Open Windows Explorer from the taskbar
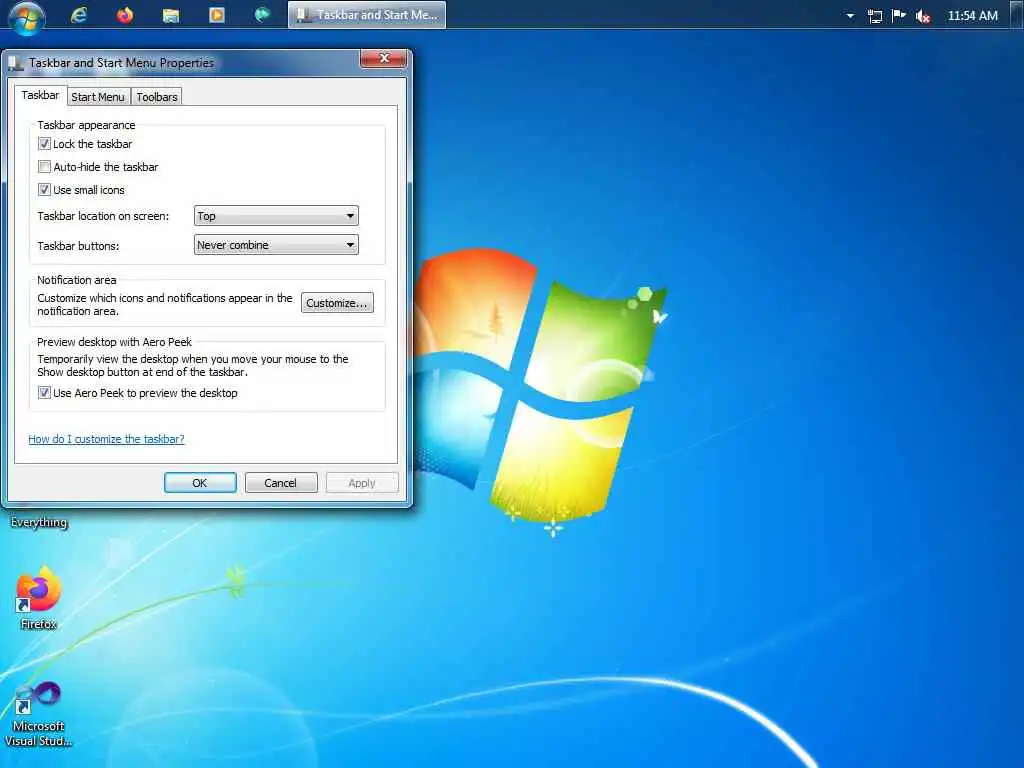Viewport: 1024px width, 768px height. click(170, 15)
